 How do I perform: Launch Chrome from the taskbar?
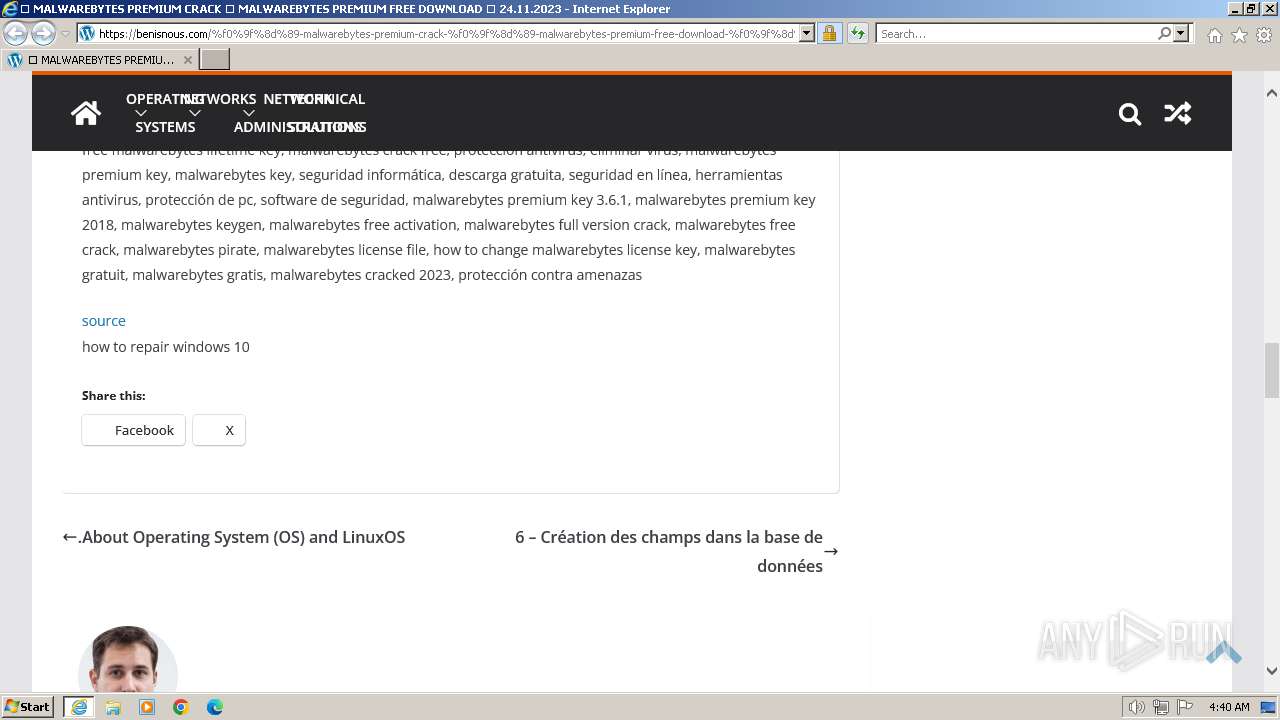(x=181, y=706)
